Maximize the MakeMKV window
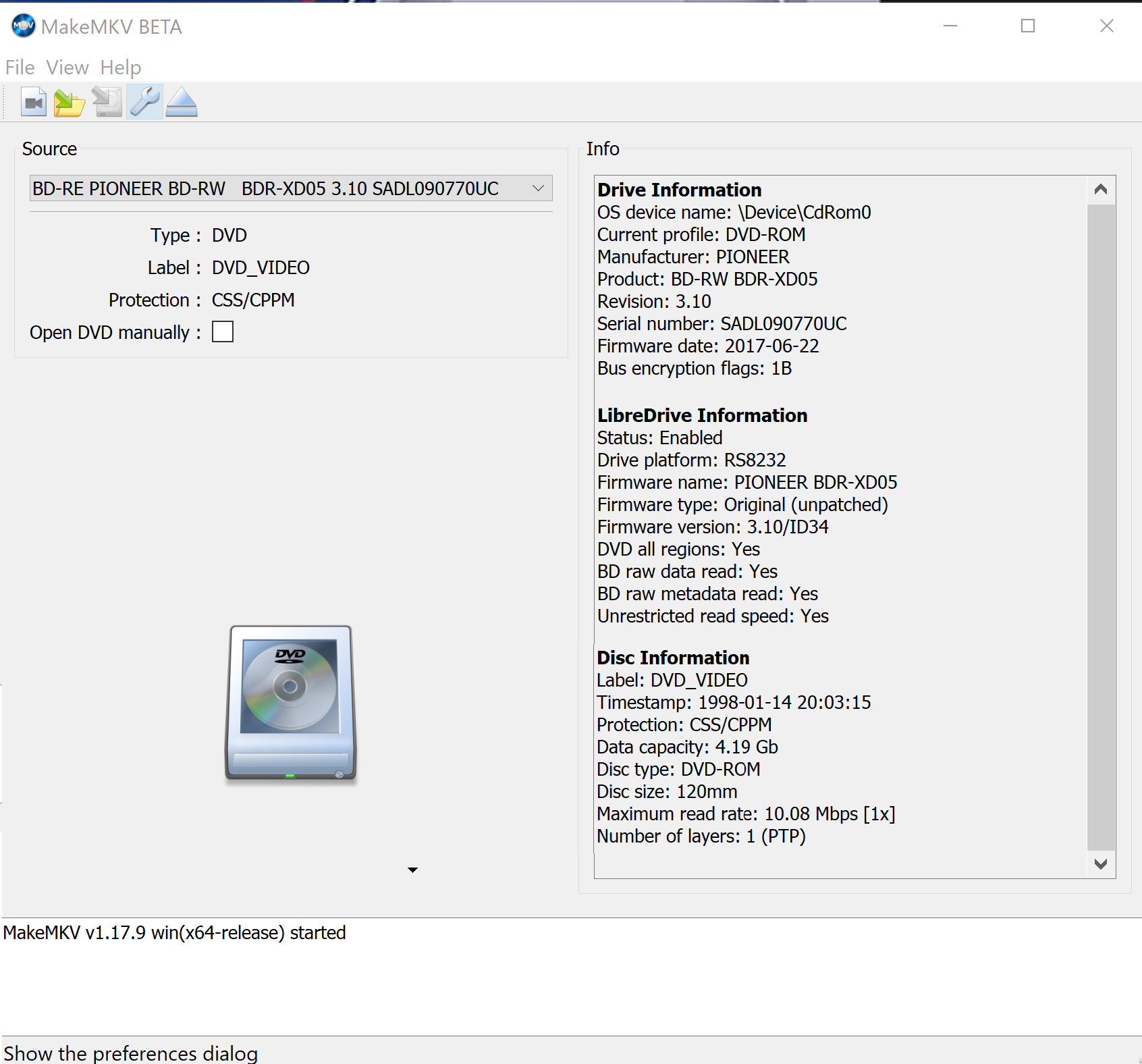 coord(1027,26)
